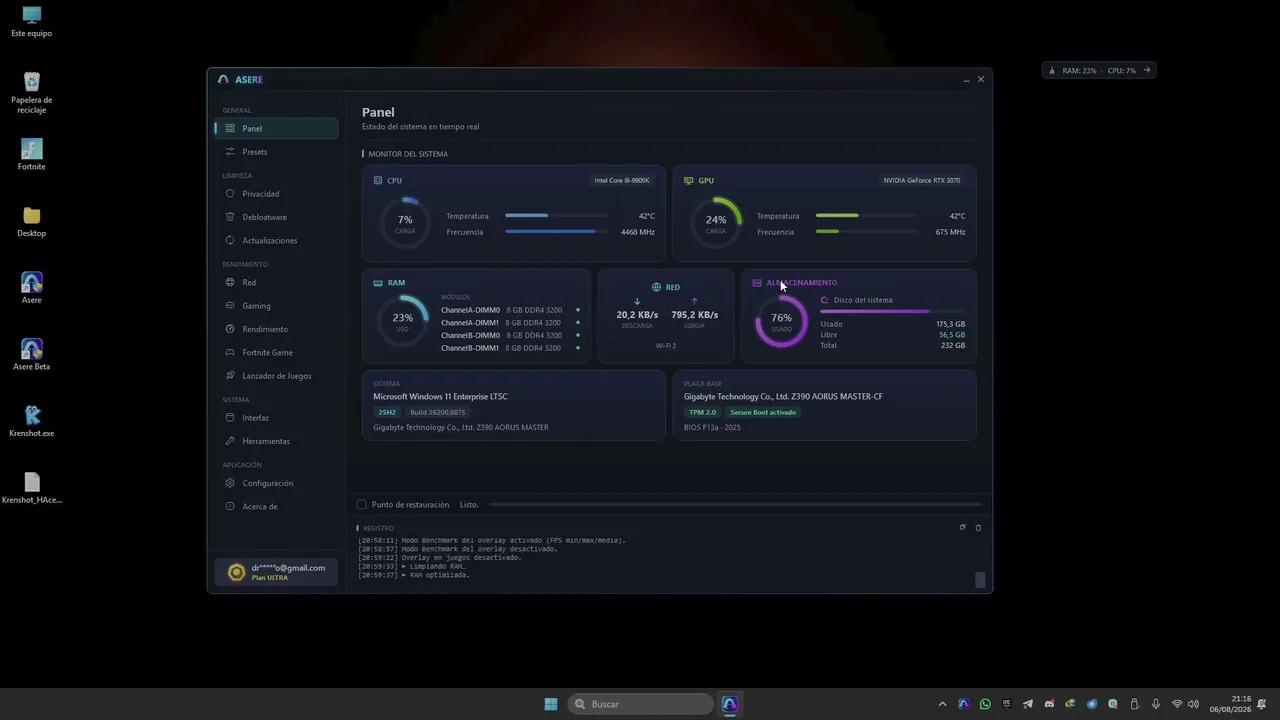Screen dimensions: 1280x720
Task: Click the Asere app icon in taskbar
Action: click(x=730, y=704)
